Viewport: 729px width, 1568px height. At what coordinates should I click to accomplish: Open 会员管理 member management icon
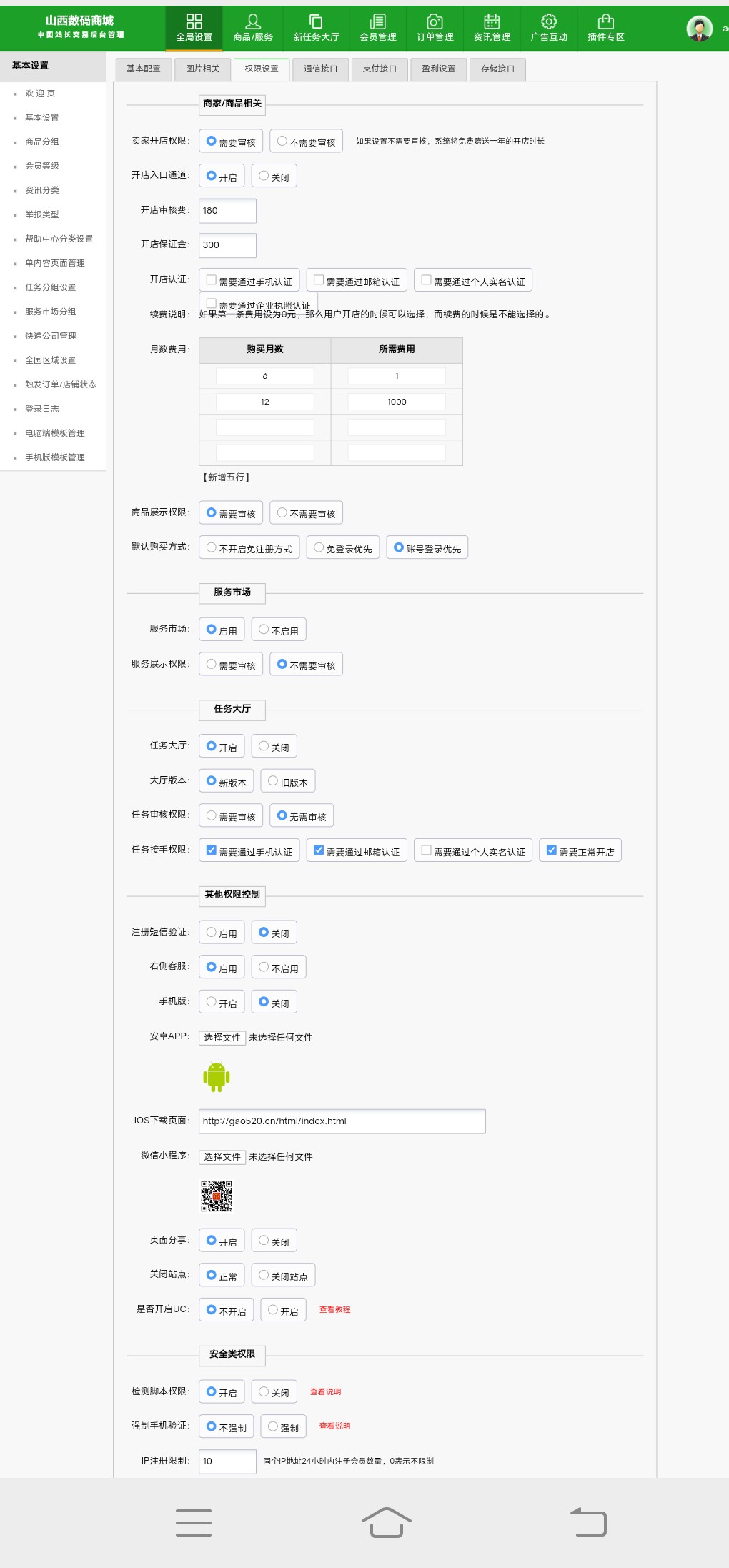click(377, 21)
